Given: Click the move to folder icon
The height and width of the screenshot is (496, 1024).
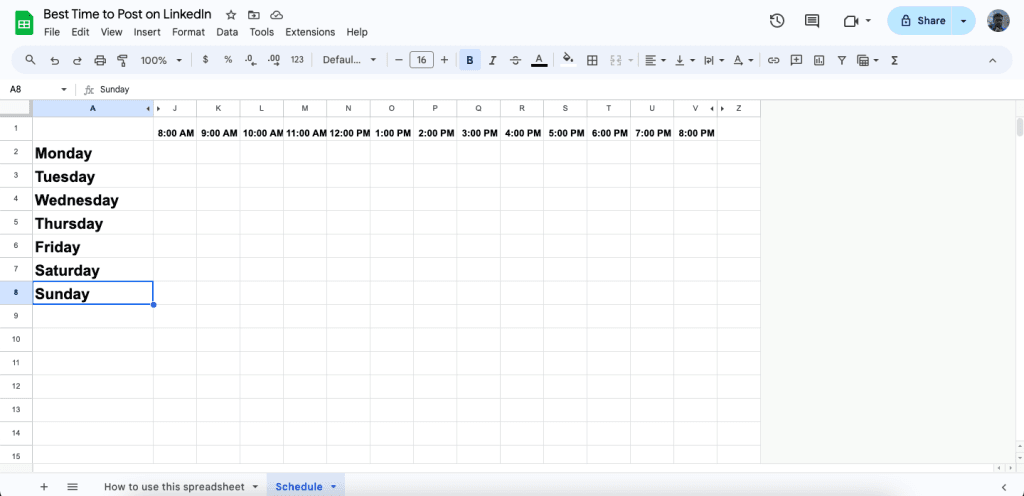Looking at the screenshot, I should [x=253, y=15].
